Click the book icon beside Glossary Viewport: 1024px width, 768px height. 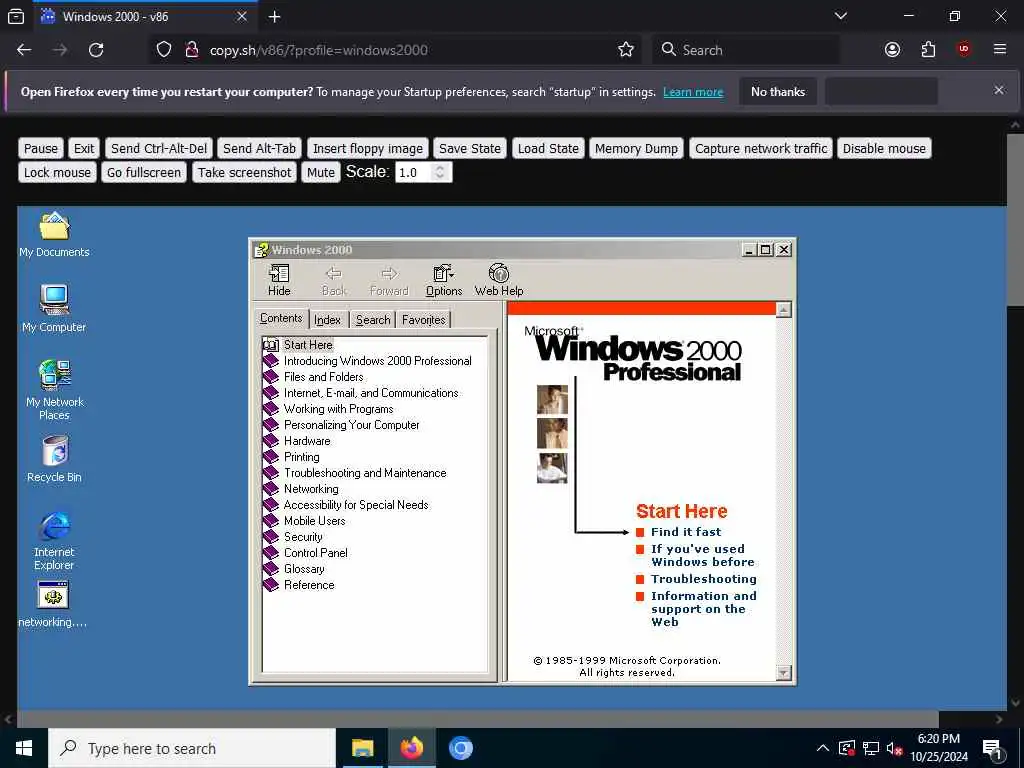coord(271,569)
